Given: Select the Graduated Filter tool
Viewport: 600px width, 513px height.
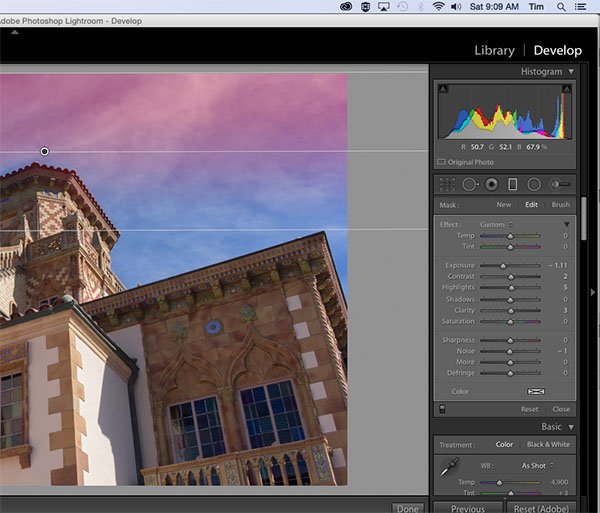Looking at the screenshot, I should pyautogui.click(x=513, y=184).
